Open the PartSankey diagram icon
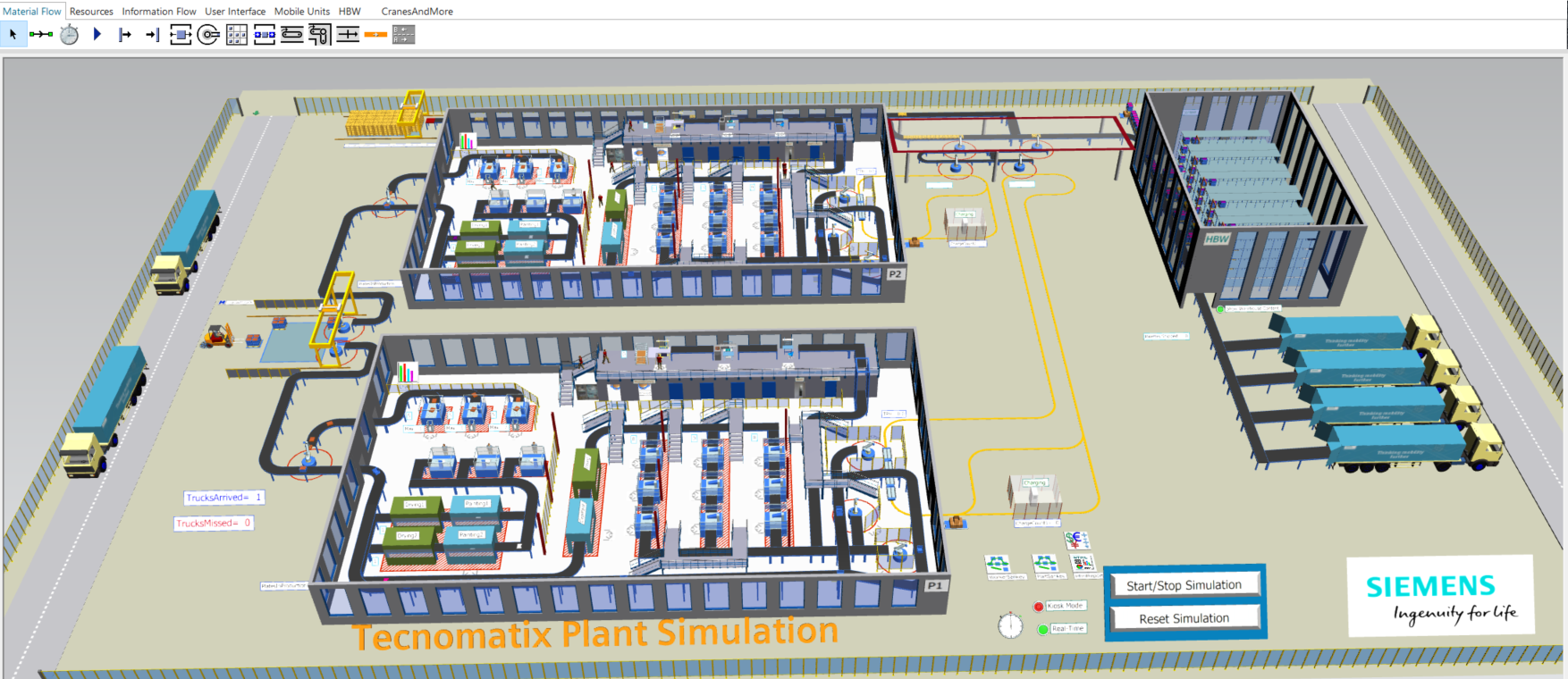The height and width of the screenshot is (679, 1568). point(1045,563)
